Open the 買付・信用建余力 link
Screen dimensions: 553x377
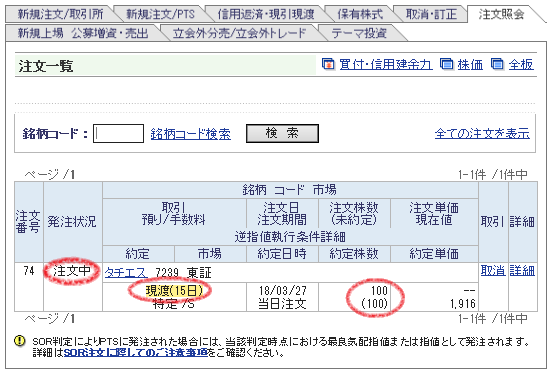[385, 65]
